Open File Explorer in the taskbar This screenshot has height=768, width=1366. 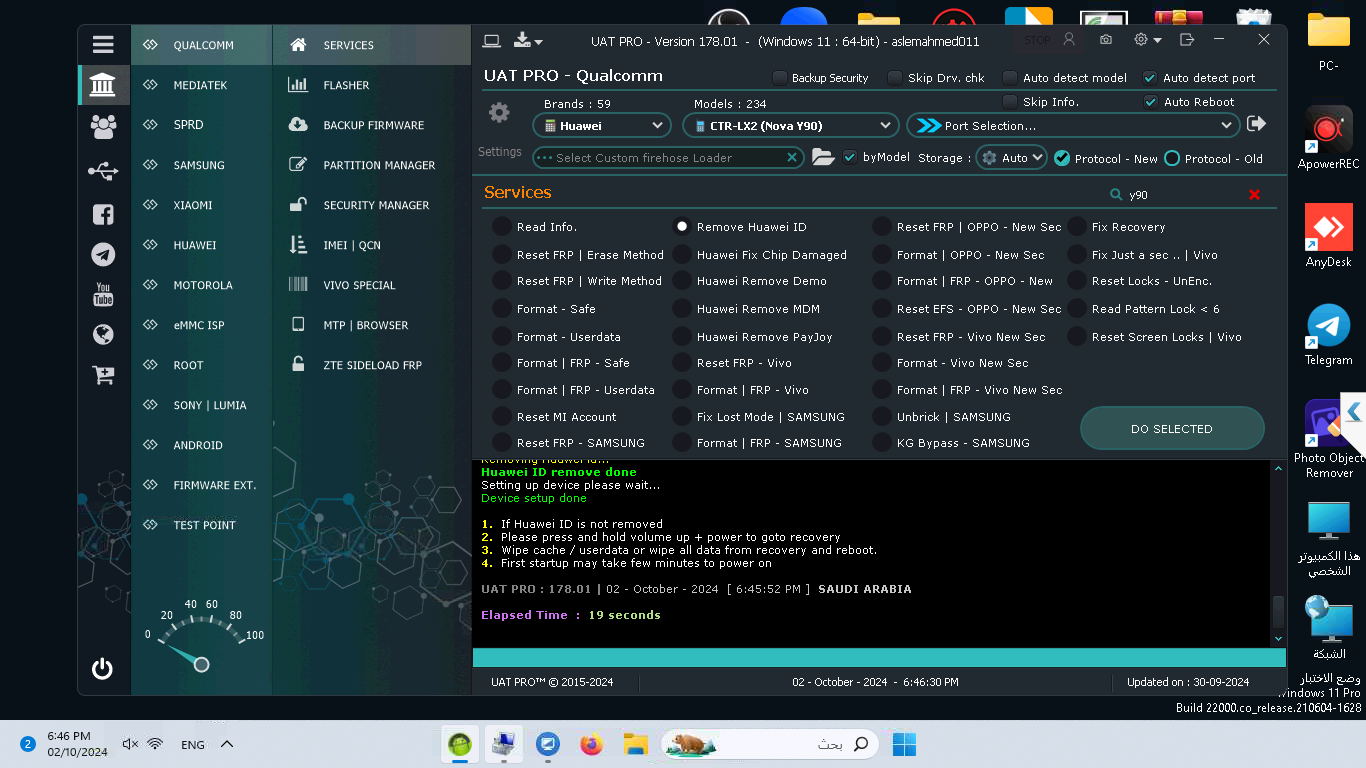635,744
